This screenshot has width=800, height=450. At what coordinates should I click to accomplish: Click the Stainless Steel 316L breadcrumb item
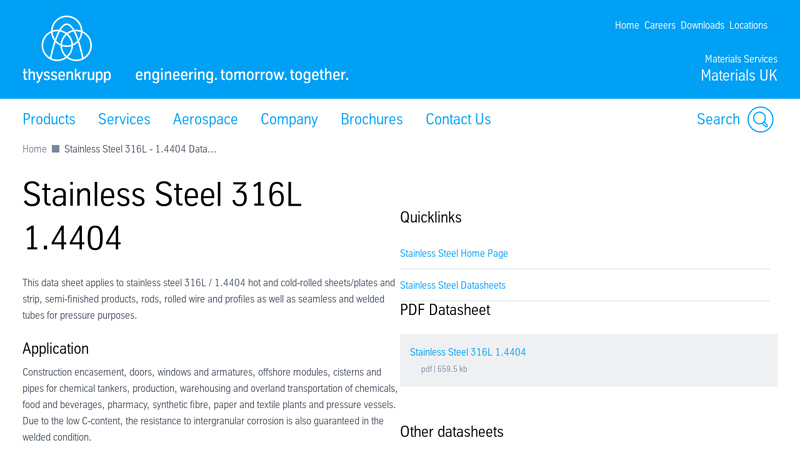point(140,149)
